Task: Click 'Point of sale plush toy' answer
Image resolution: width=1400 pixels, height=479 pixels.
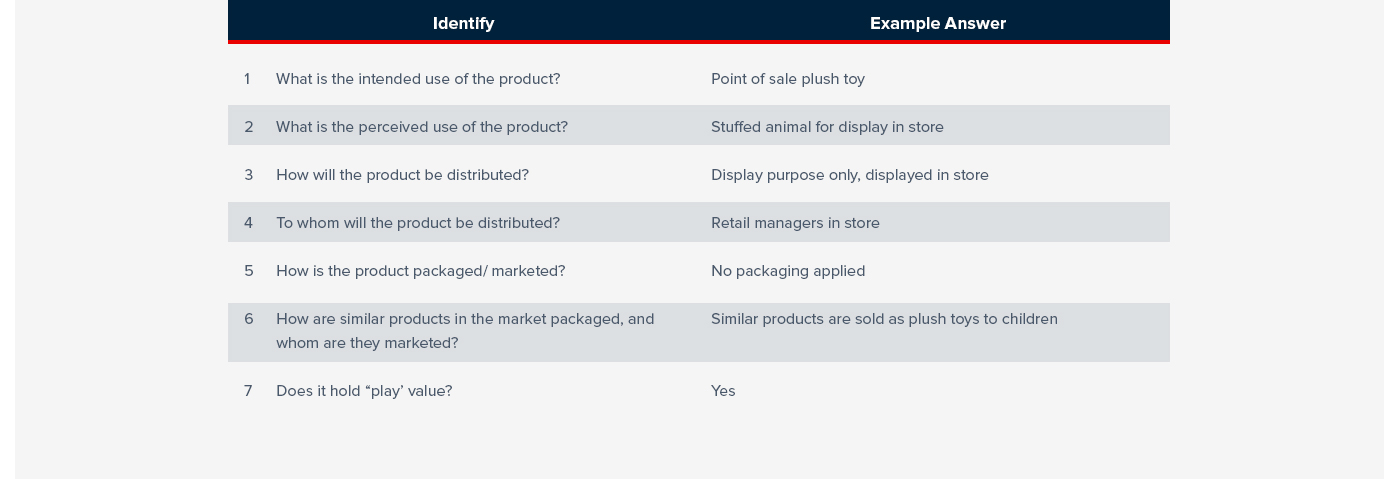Action: 788,79
